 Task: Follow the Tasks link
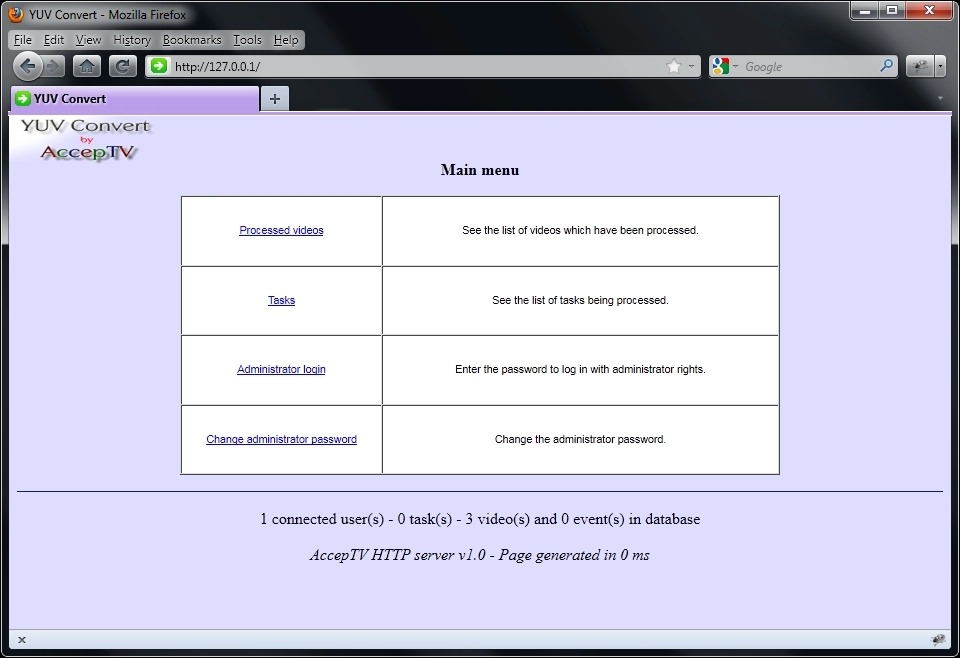point(281,300)
